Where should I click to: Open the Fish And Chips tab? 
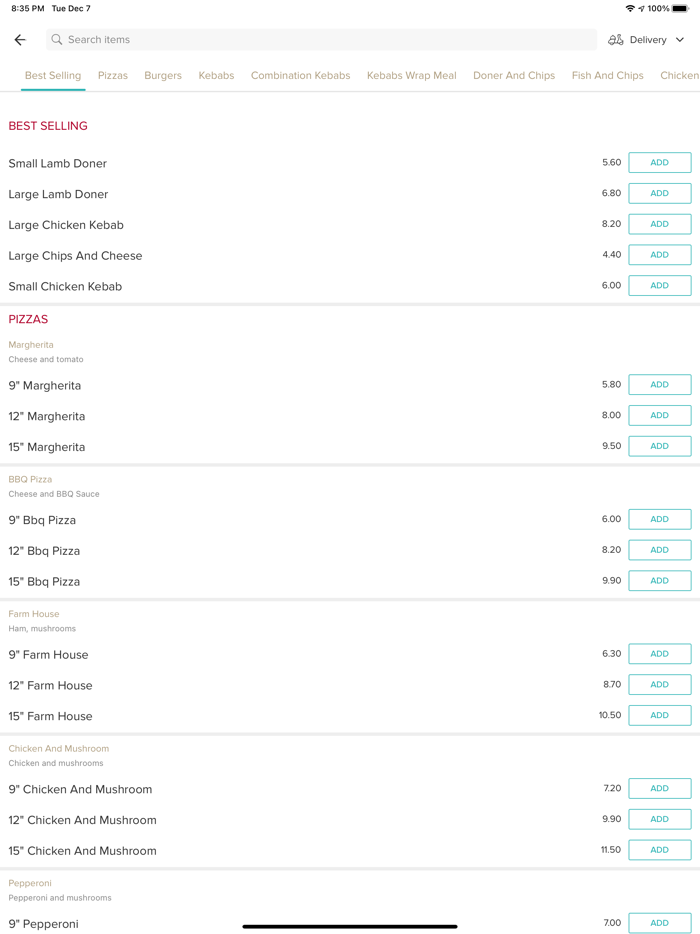(607, 76)
